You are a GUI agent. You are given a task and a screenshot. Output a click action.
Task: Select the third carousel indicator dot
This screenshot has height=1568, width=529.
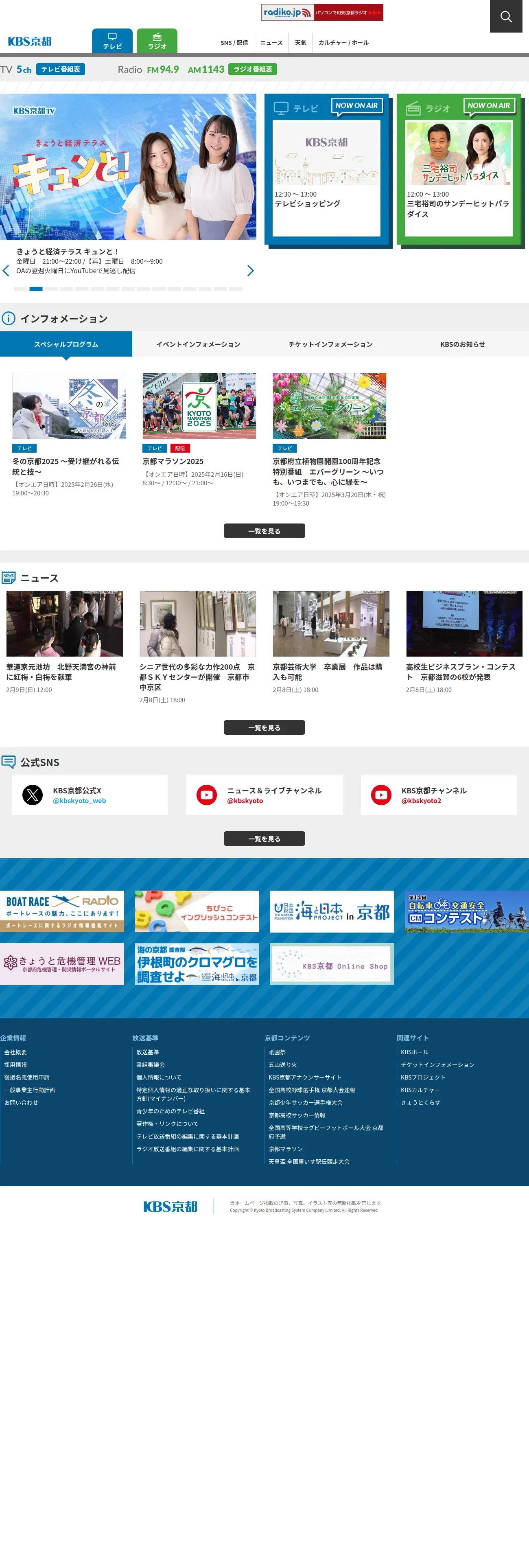click(x=51, y=289)
